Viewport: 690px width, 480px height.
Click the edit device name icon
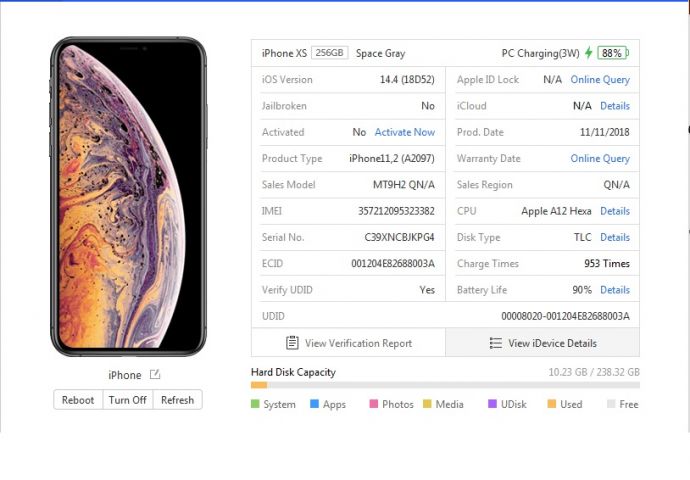pyautogui.click(x=155, y=374)
